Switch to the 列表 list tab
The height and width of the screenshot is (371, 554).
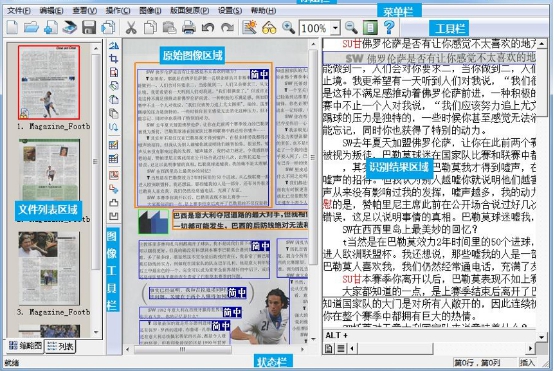pyautogui.click(x=60, y=346)
